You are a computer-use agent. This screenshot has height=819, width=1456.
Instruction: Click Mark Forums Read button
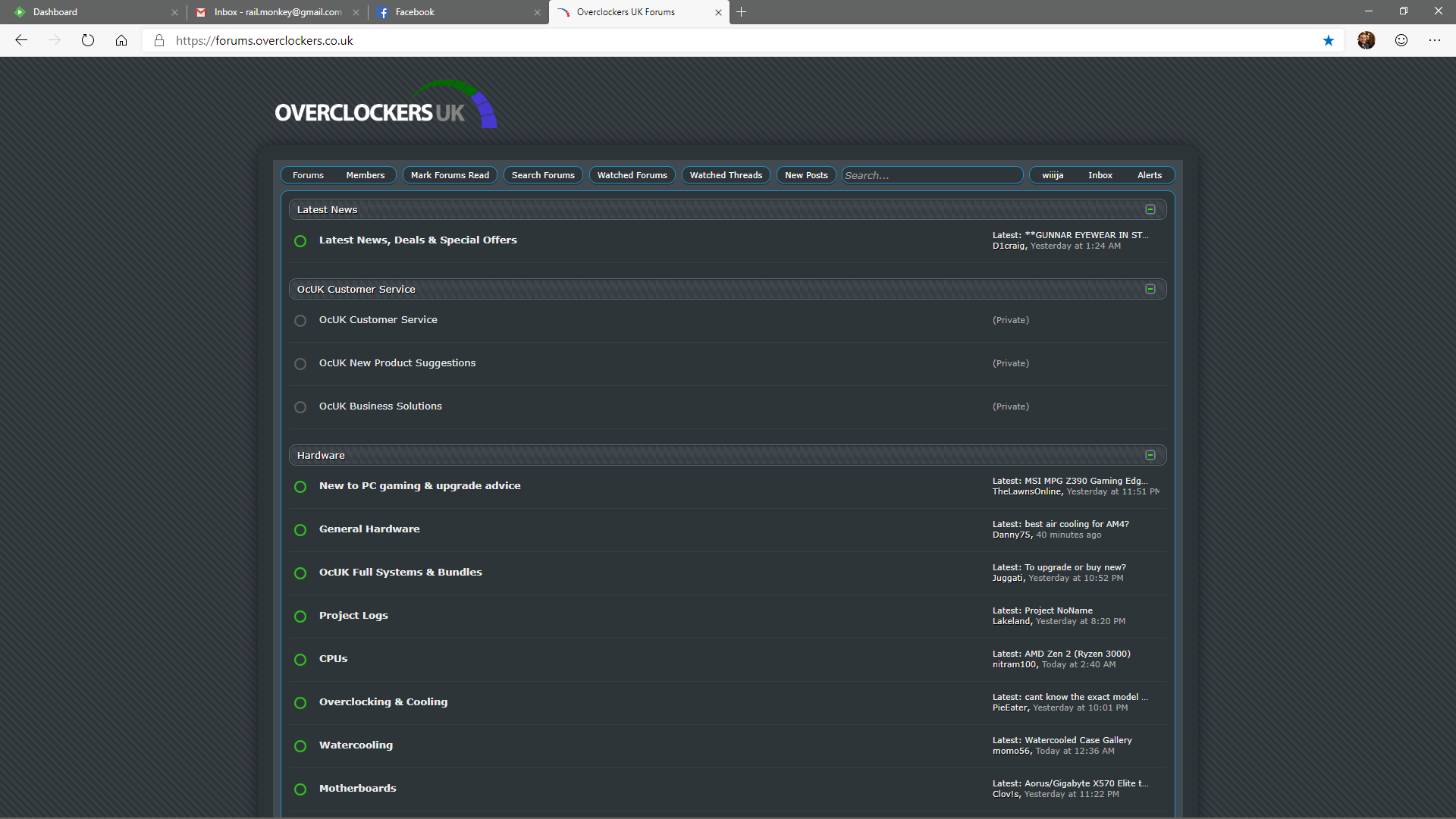[x=450, y=175]
